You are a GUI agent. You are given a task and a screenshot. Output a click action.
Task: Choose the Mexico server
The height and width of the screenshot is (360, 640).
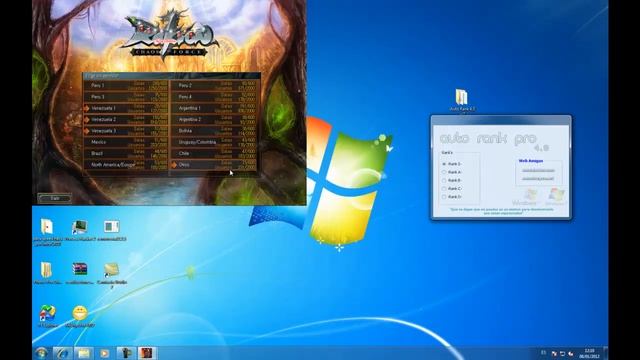pyautogui.click(x=126, y=142)
